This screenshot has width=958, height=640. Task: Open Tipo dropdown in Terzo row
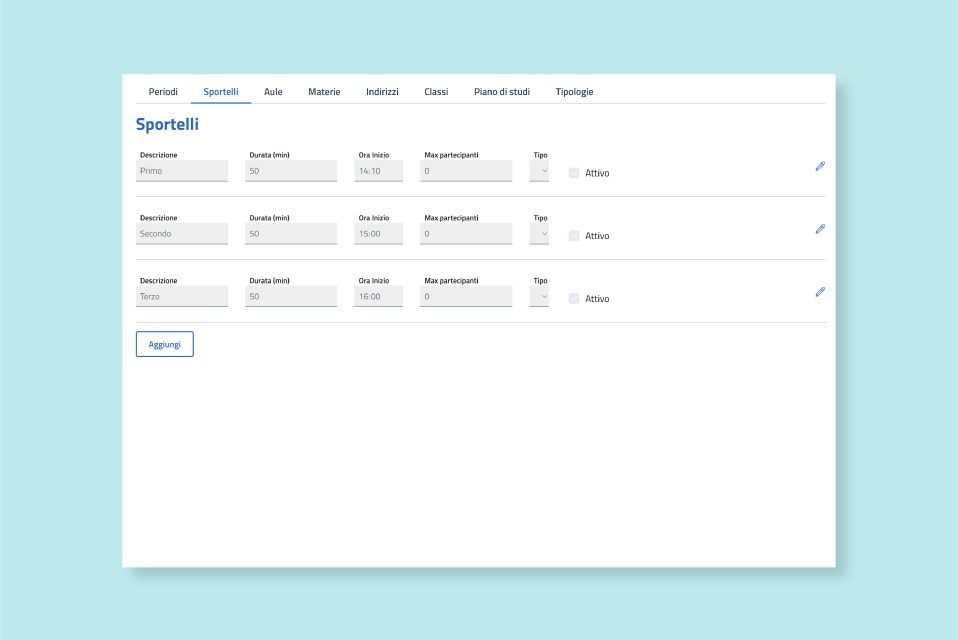(x=539, y=297)
